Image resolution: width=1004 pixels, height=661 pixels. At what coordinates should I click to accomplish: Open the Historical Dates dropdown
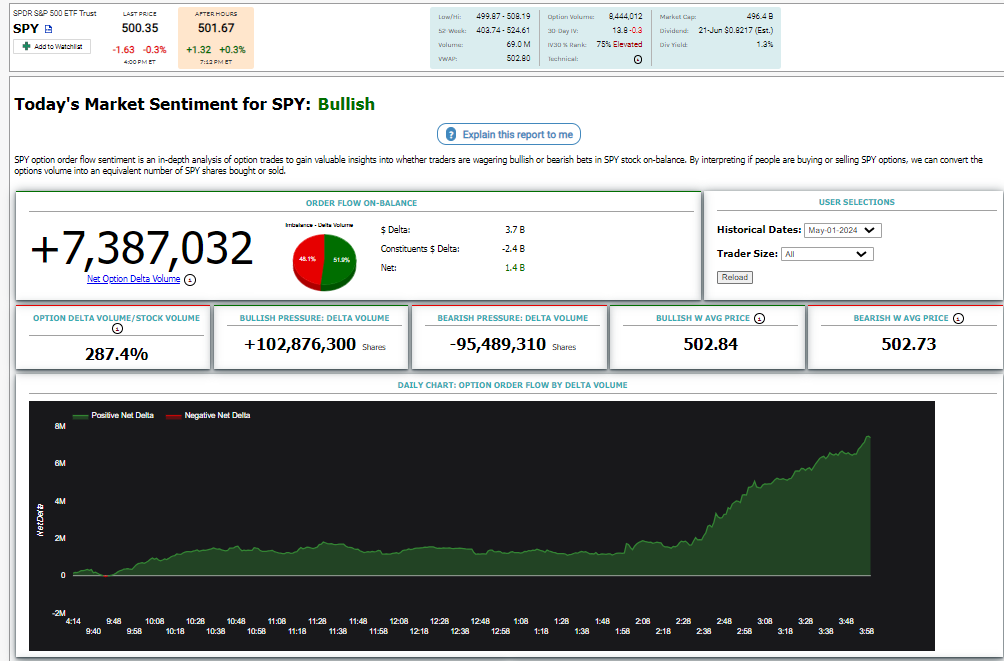tap(843, 230)
